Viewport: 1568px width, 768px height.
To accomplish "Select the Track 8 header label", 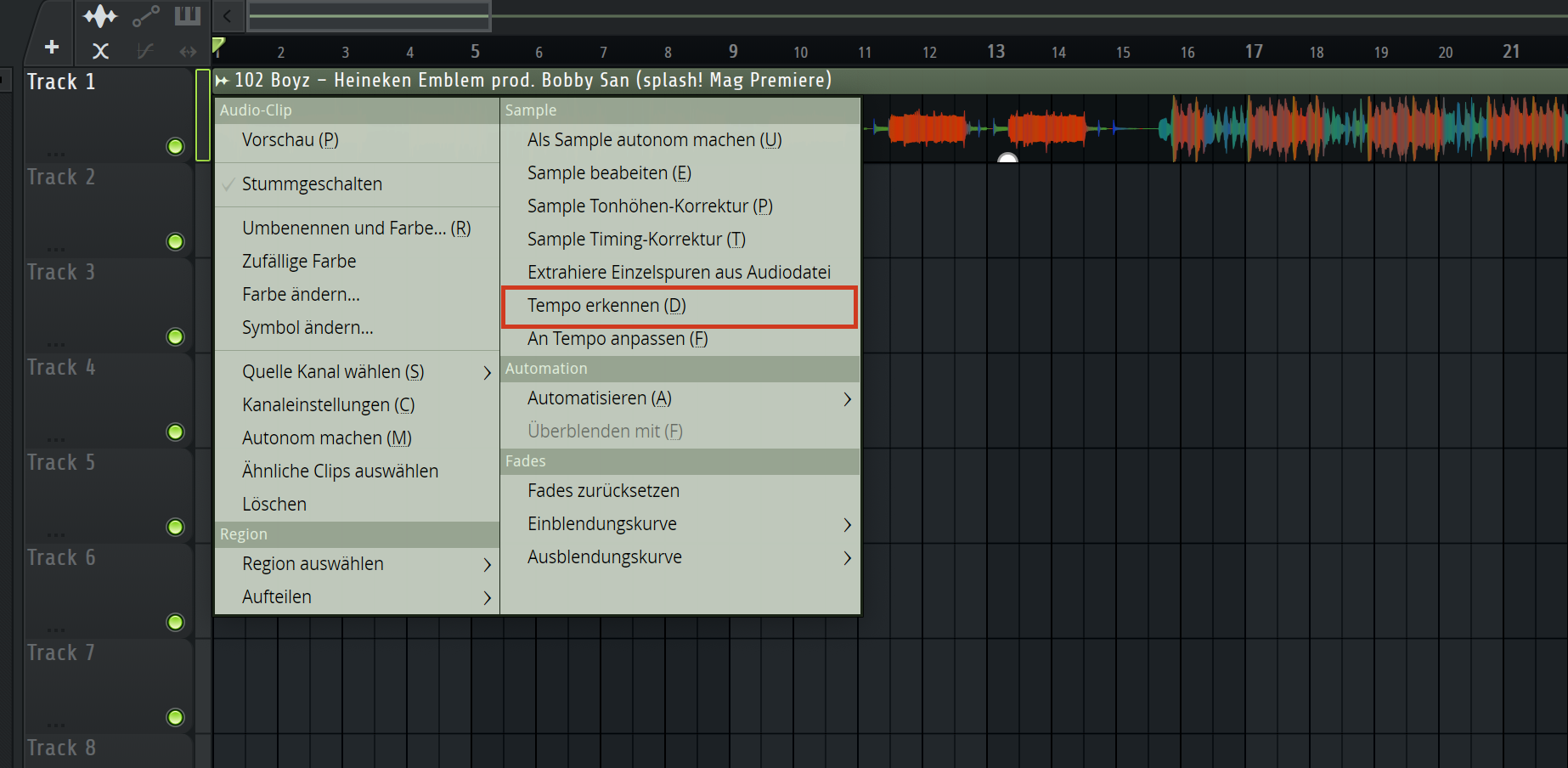I will [61, 748].
